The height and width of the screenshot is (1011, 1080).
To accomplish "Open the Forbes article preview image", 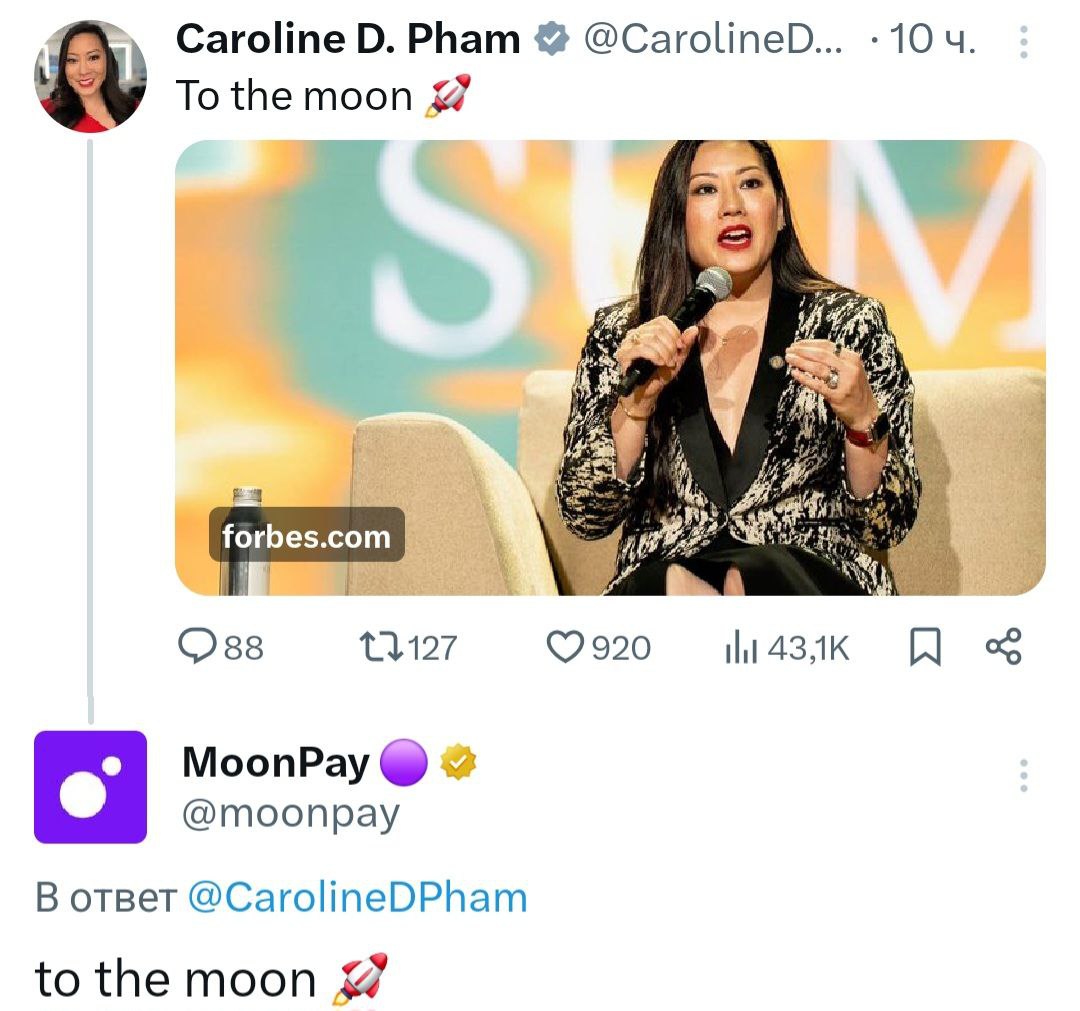I will 610,367.
